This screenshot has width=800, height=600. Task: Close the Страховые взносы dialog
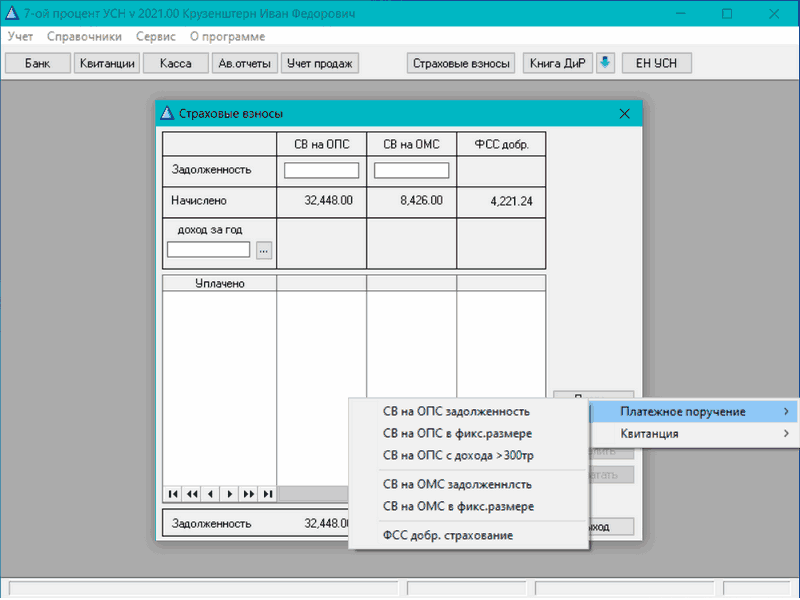click(625, 113)
